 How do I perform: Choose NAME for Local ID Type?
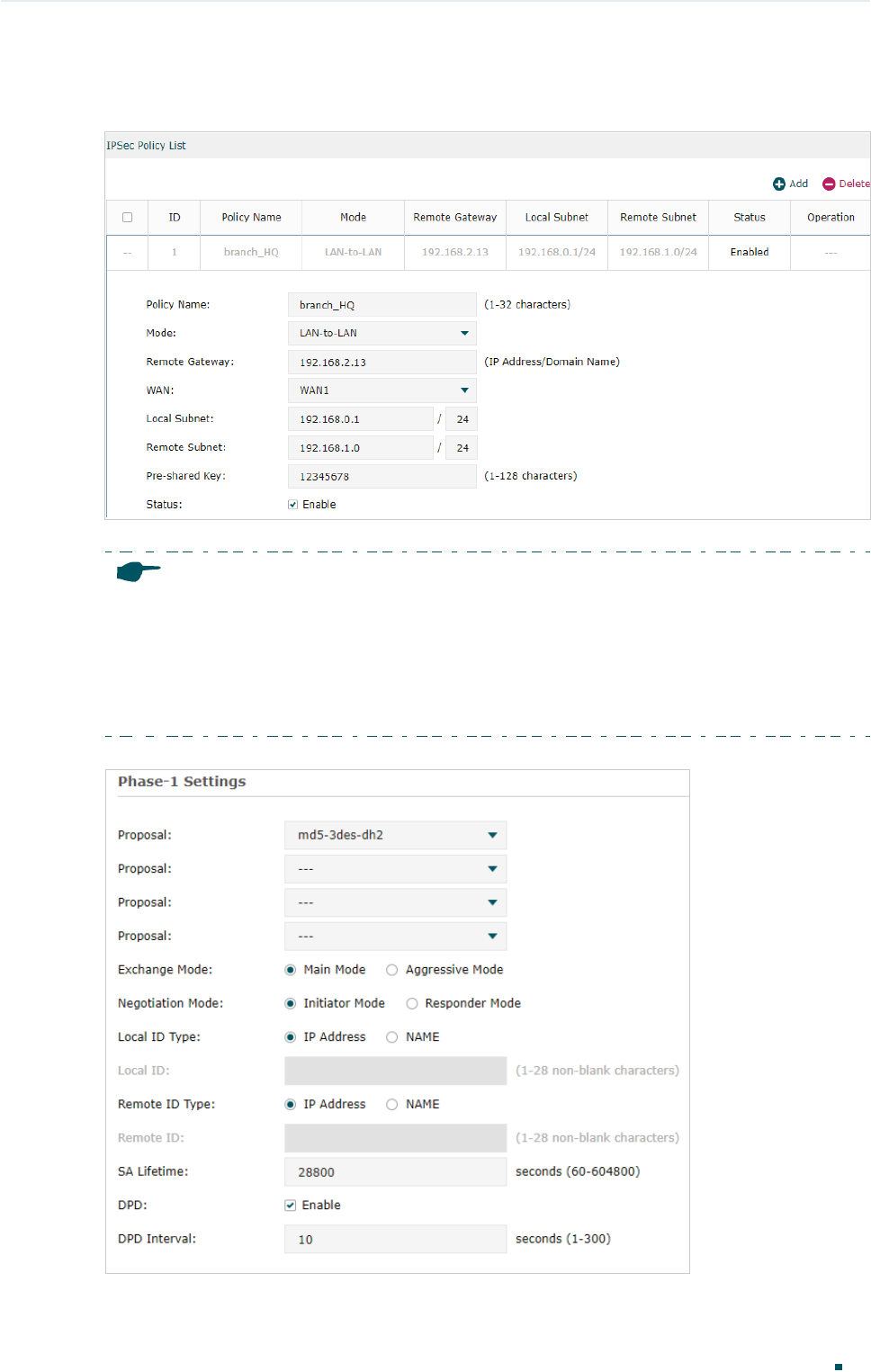pyautogui.click(x=391, y=1037)
